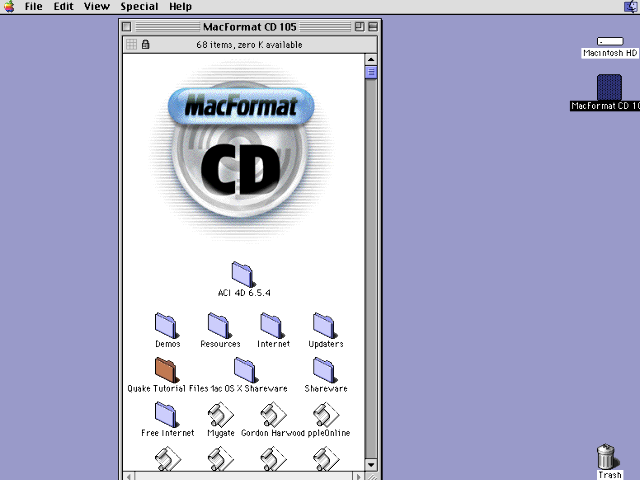Click the 'Quake Tutorial Files' label
The height and width of the screenshot is (480, 640).
tap(168, 389)
